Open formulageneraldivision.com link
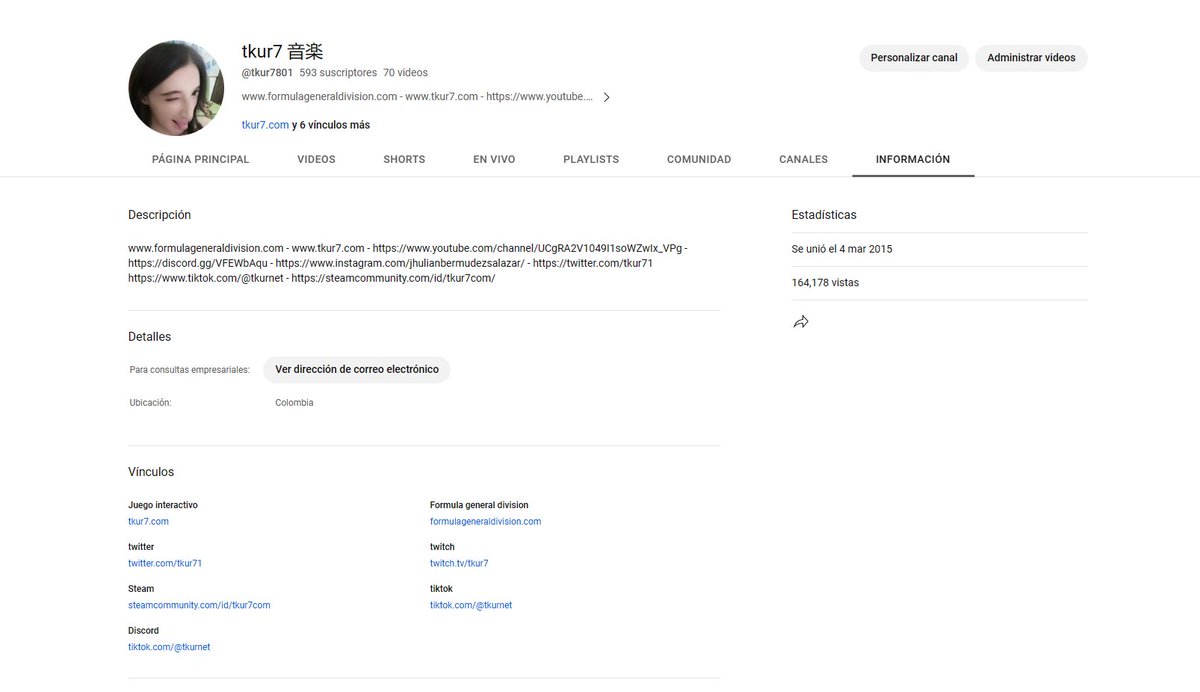The height and width of the screenshot is (692, 1200). [485, 522]
